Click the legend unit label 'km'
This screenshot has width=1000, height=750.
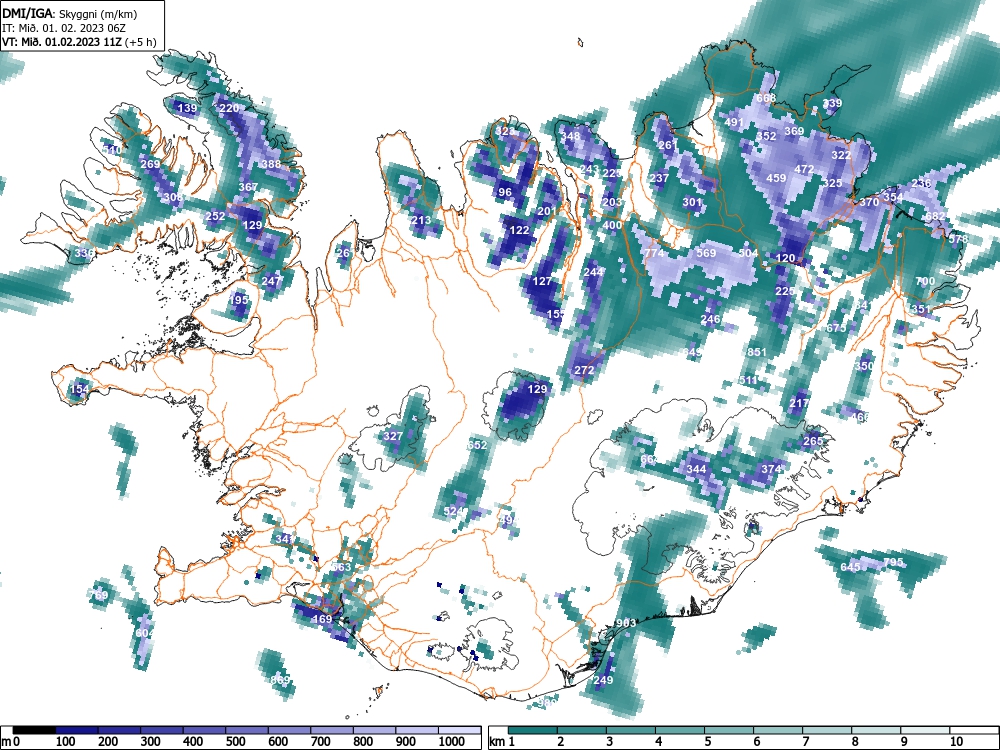(497, 742)
